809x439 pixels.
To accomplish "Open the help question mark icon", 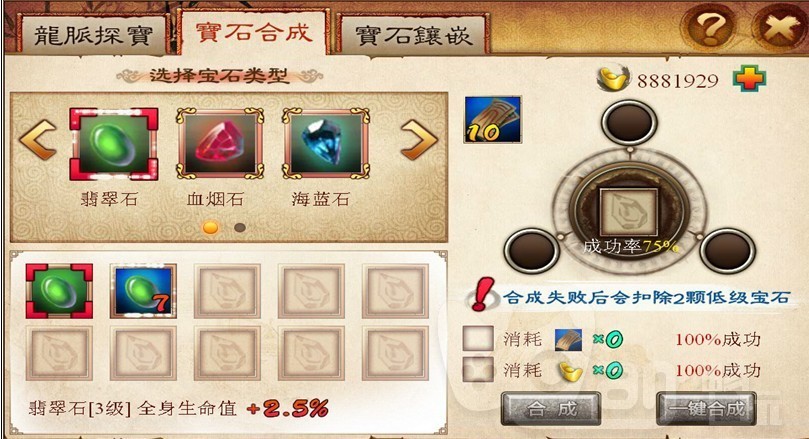I will pyautogui.click(x=710, y=26).
